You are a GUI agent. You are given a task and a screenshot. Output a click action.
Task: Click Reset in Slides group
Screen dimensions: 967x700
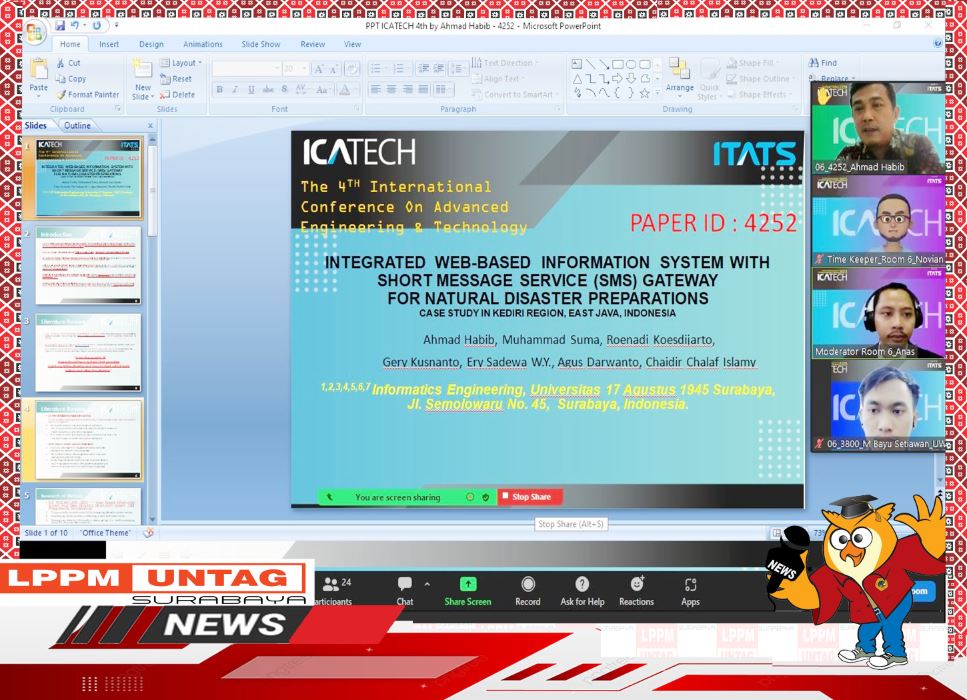[x=176, y=79]
